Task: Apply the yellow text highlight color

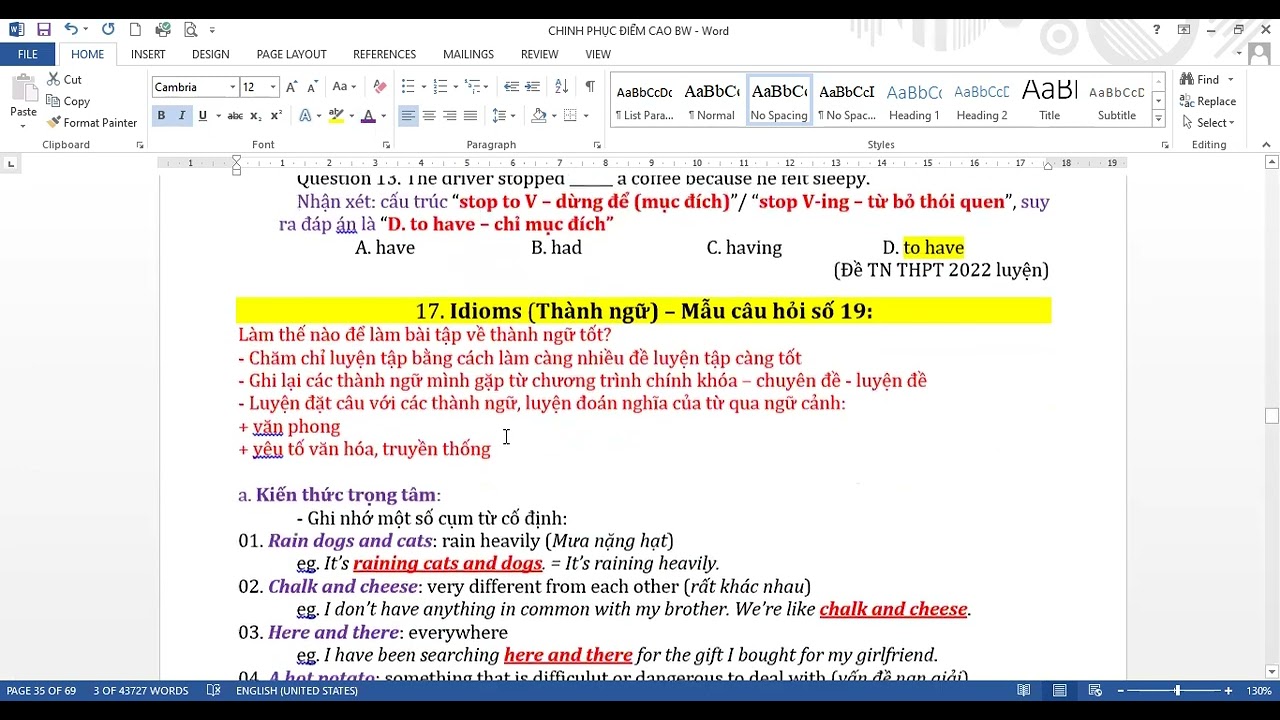Action: click(336, 116)
